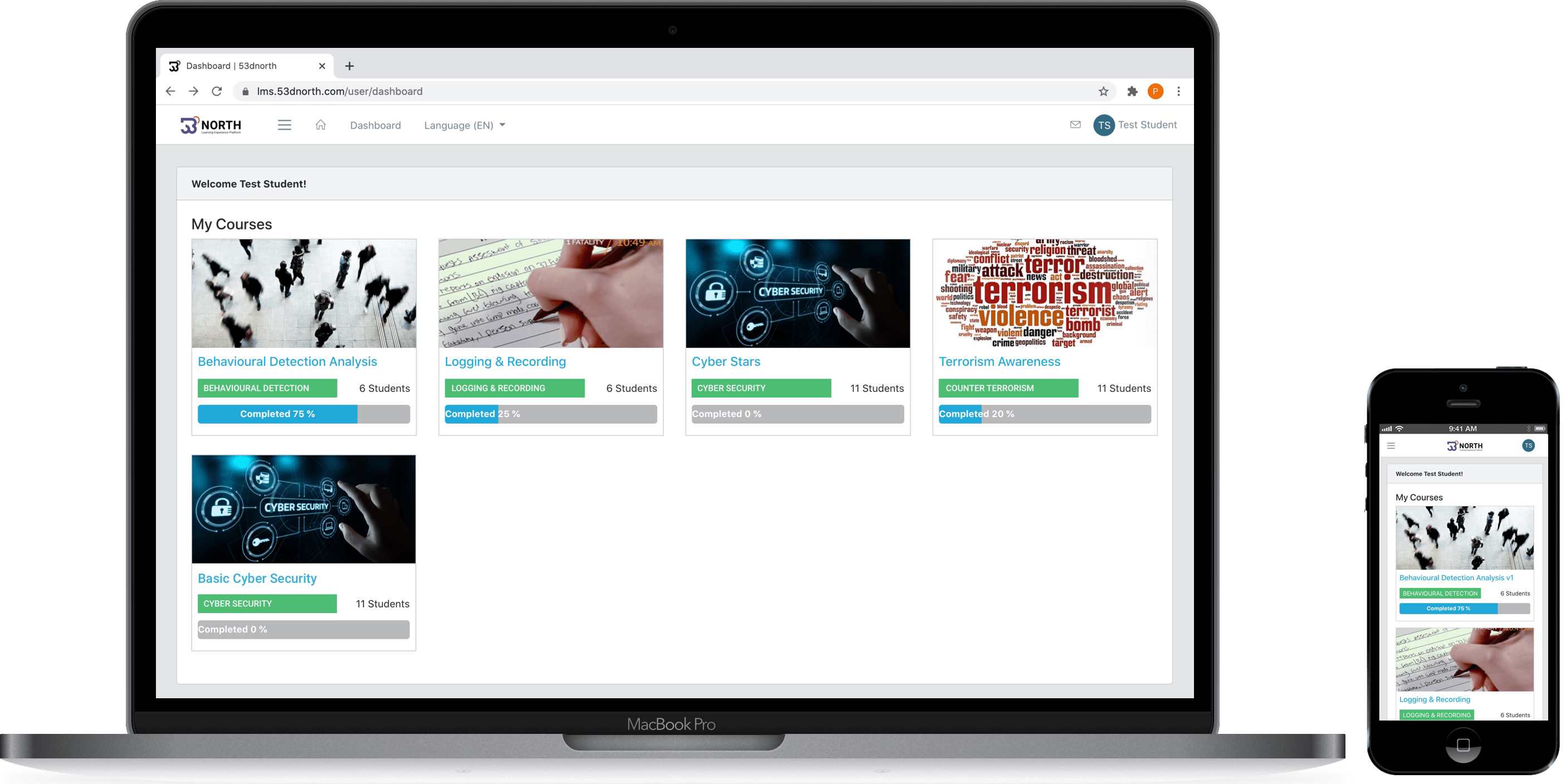Click the handwriting course thumbnail on phone
Image resolution: width=1566 pixels, height=784 pixels.
coord(1465,659)
